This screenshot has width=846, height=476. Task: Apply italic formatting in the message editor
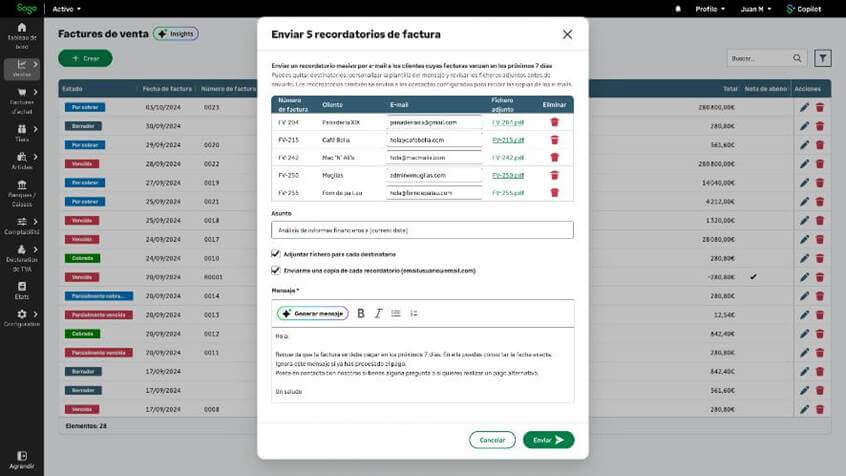click(x=378, y=313)
